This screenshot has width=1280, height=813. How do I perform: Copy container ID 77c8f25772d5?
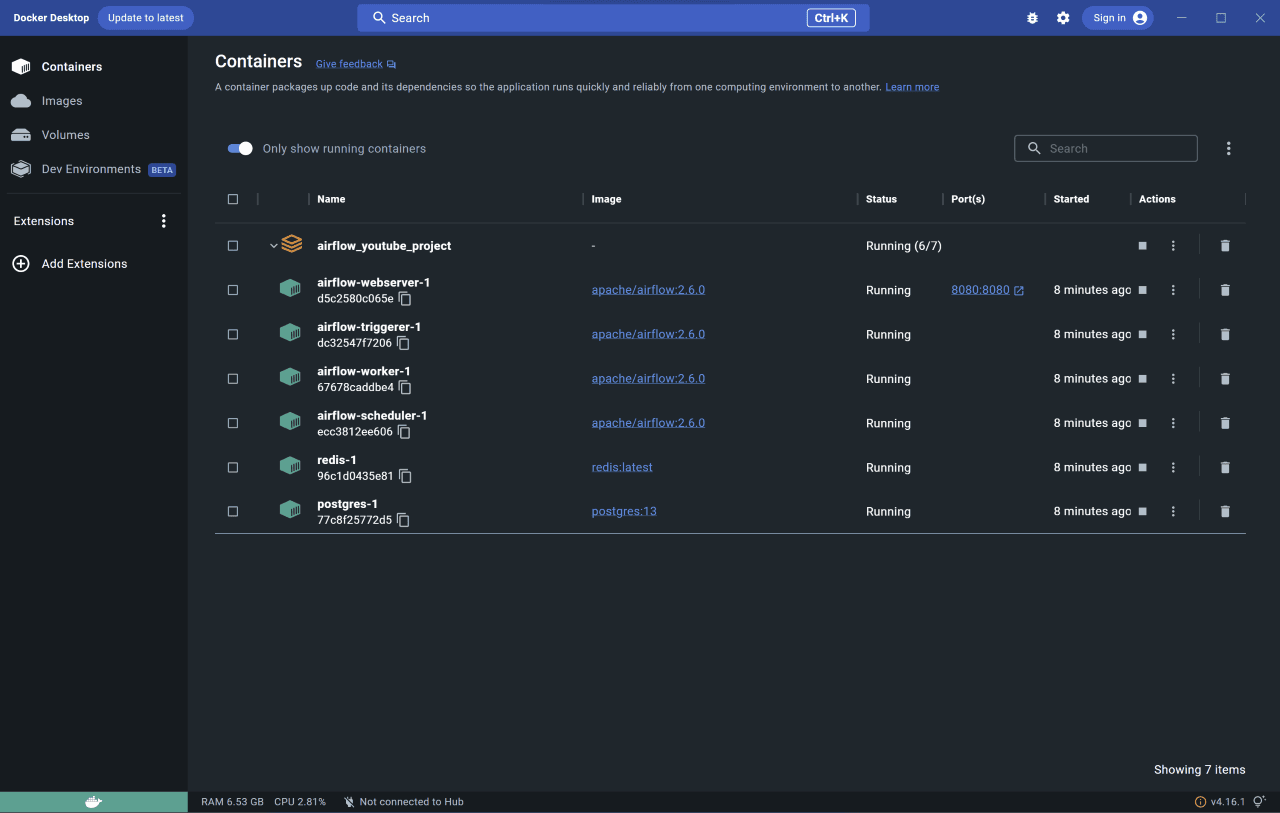click(403, 520)
